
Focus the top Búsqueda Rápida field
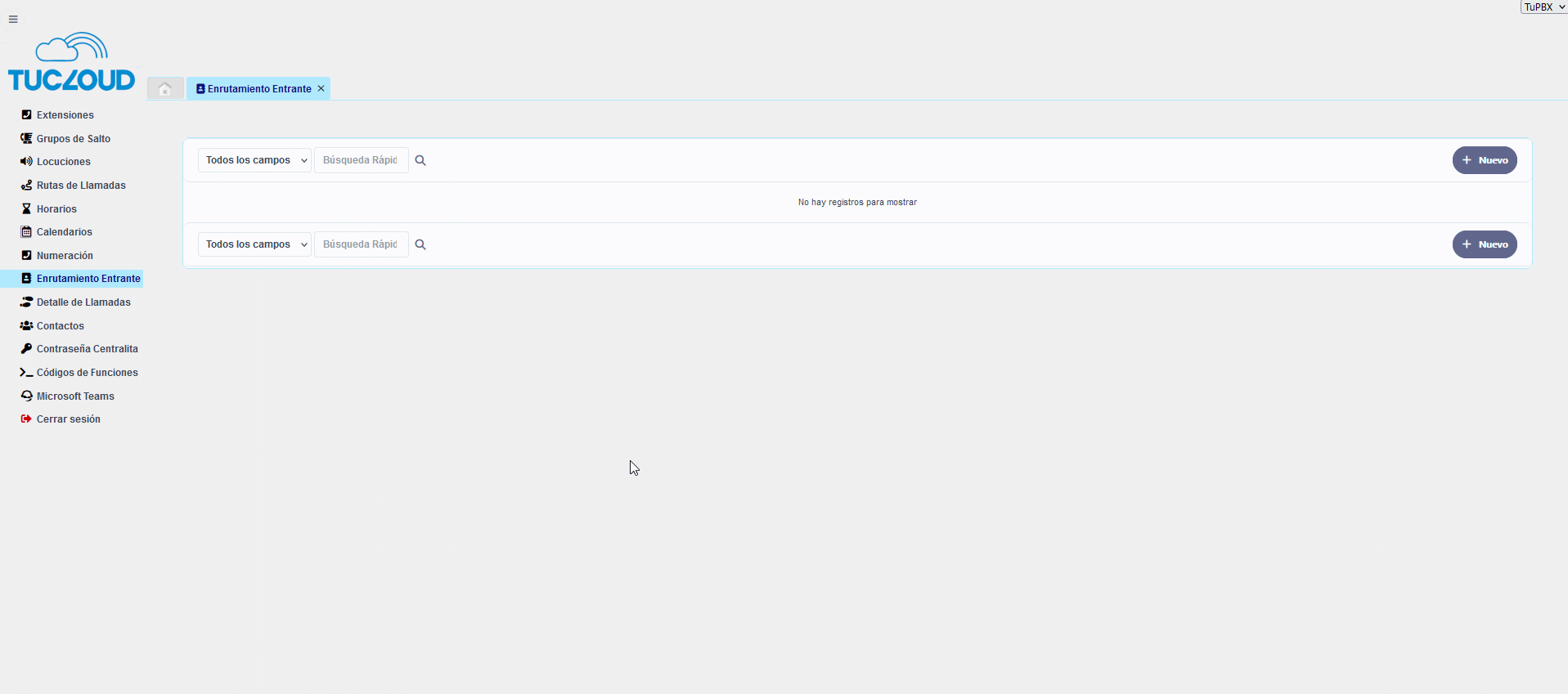(361, 161)
